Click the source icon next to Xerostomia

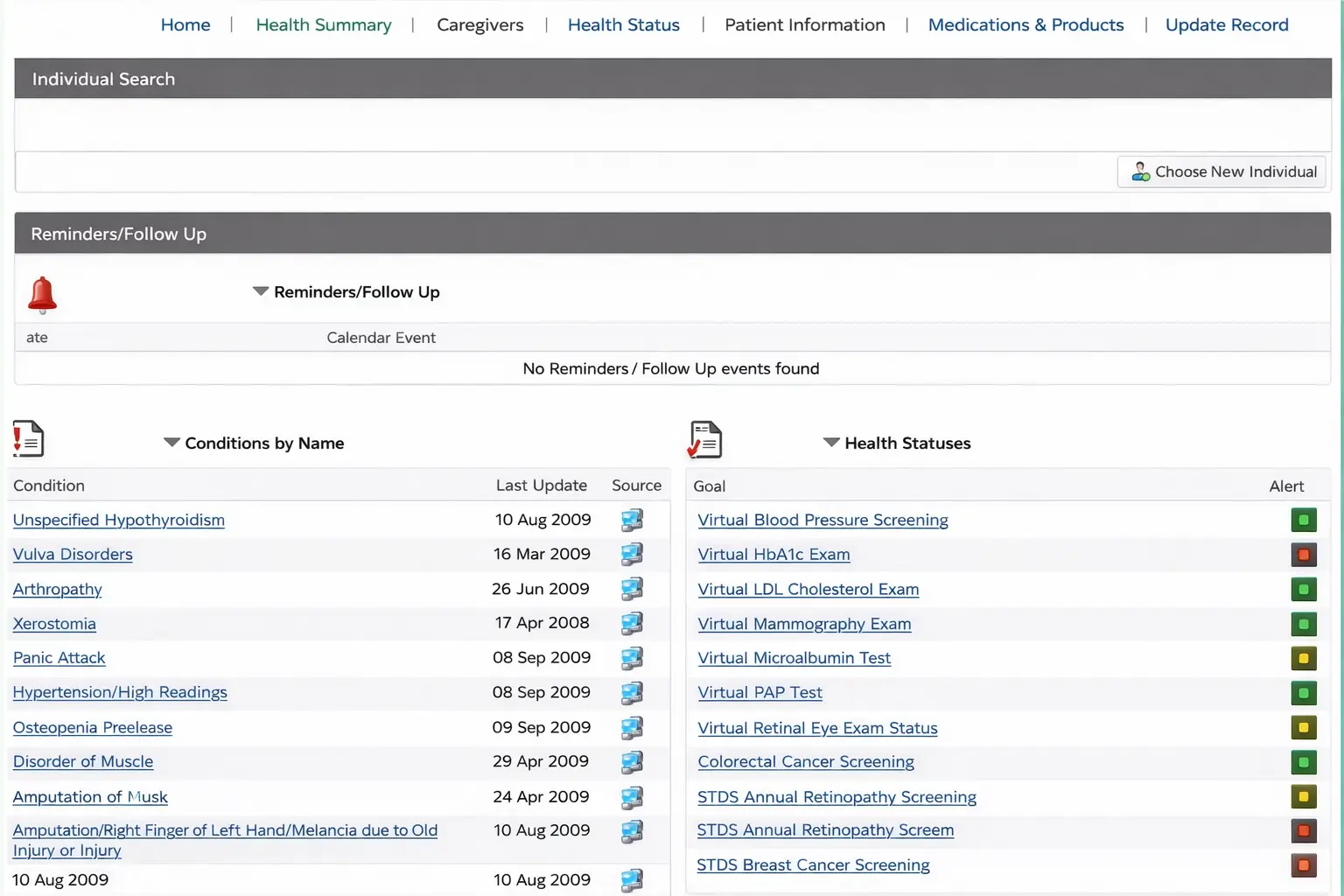click(633, 623)
